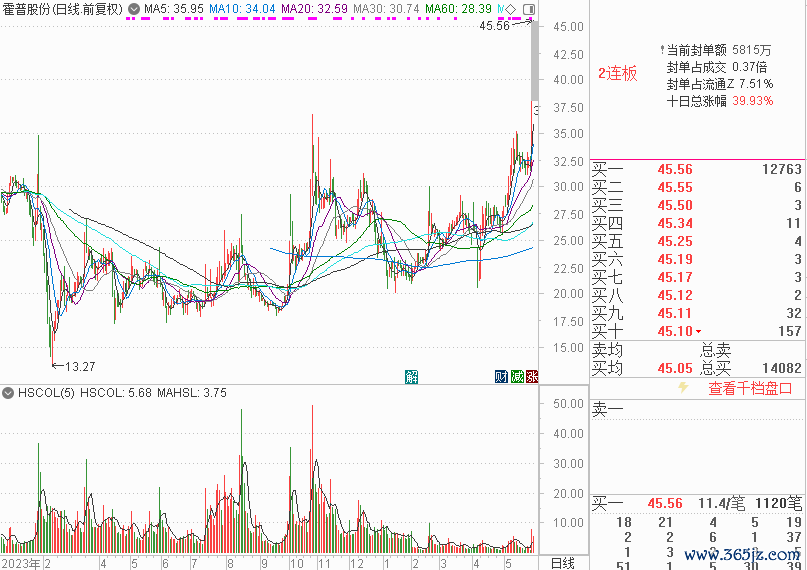
Task: Click the gray scrollbar on price axis
Action: [x=534, y=60]
